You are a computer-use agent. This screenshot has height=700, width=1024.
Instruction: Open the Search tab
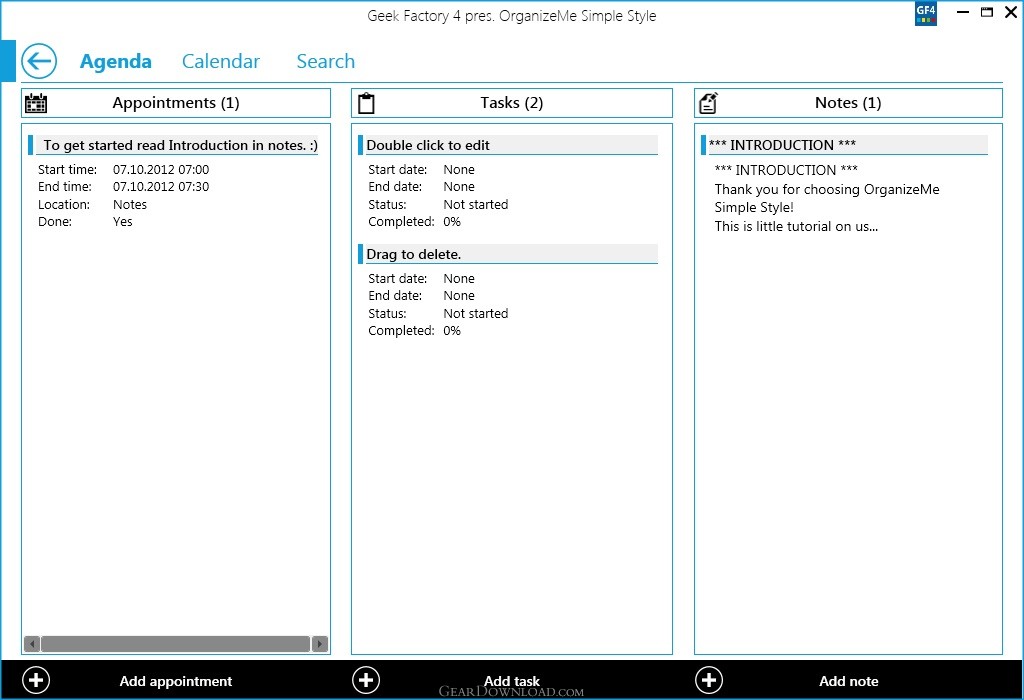click(x=326, y=61)
